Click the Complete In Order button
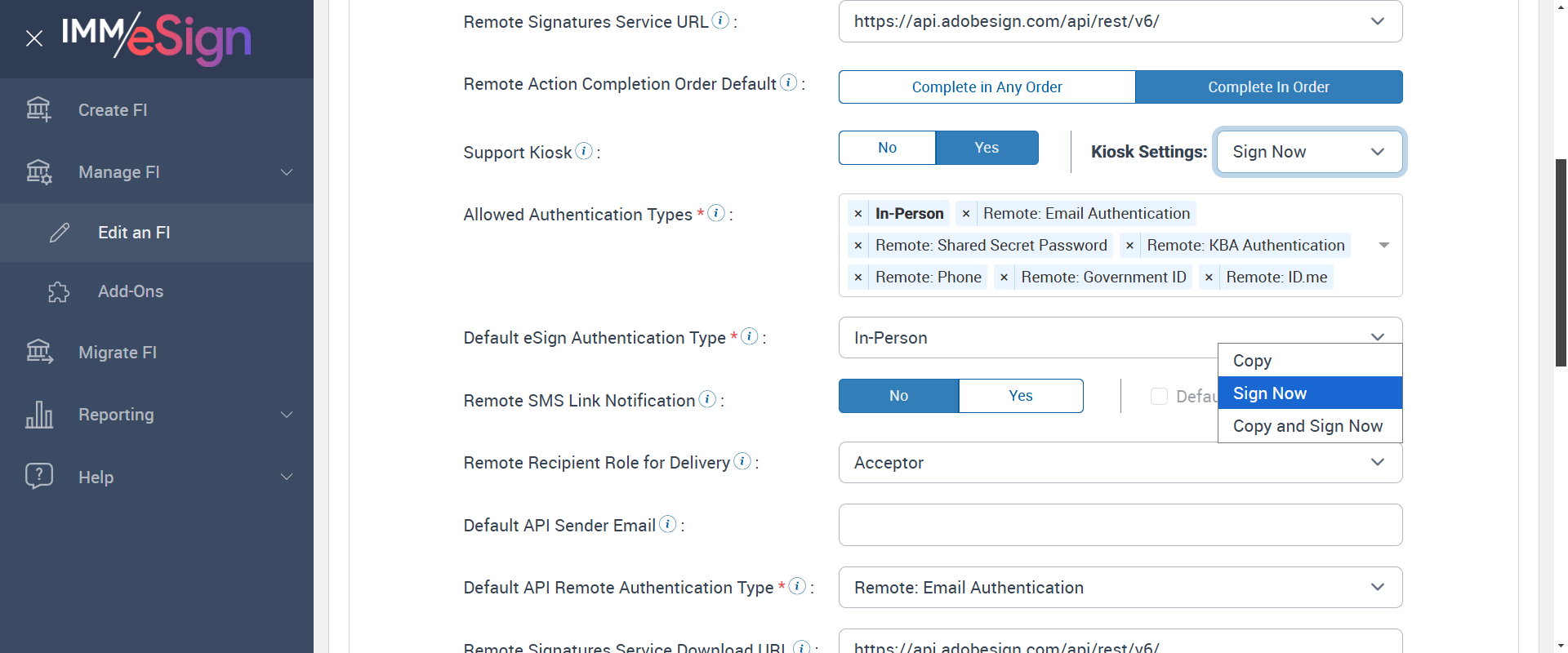This screenshot has height=653, width=1568. click(x=1268, y=87)
